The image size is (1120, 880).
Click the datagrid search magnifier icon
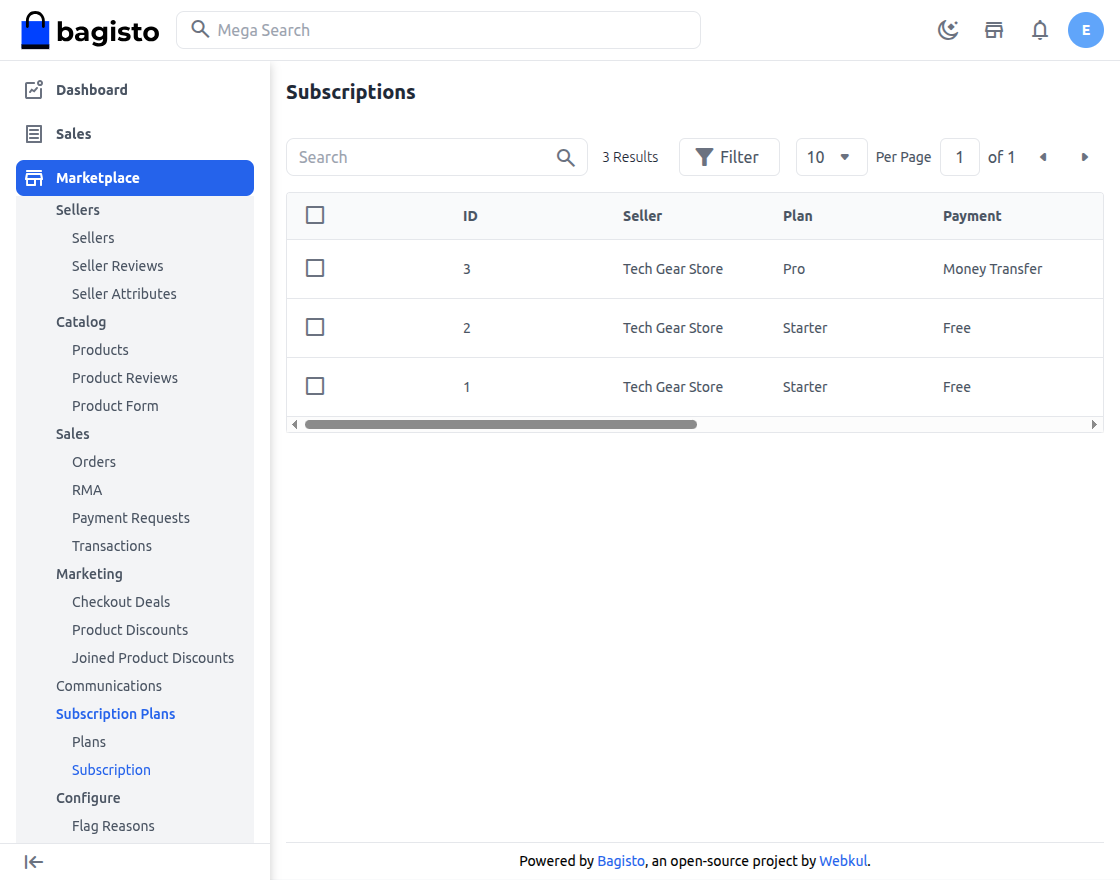pyautogui.click(x=566, y=157)
